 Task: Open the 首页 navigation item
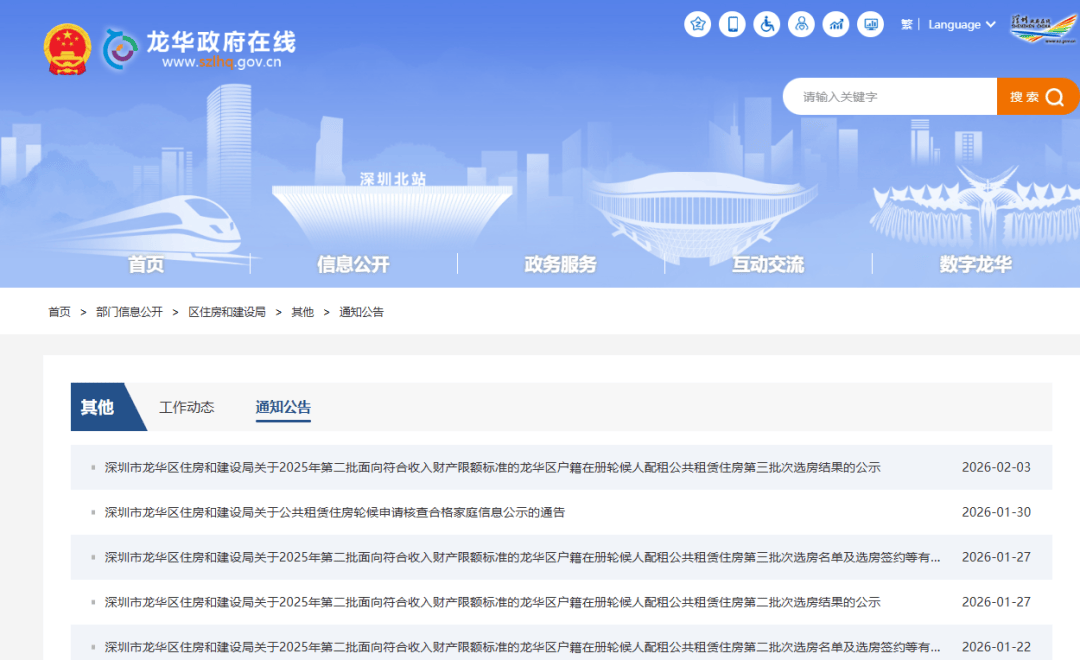pyautogui.click(x=146, y=264)
